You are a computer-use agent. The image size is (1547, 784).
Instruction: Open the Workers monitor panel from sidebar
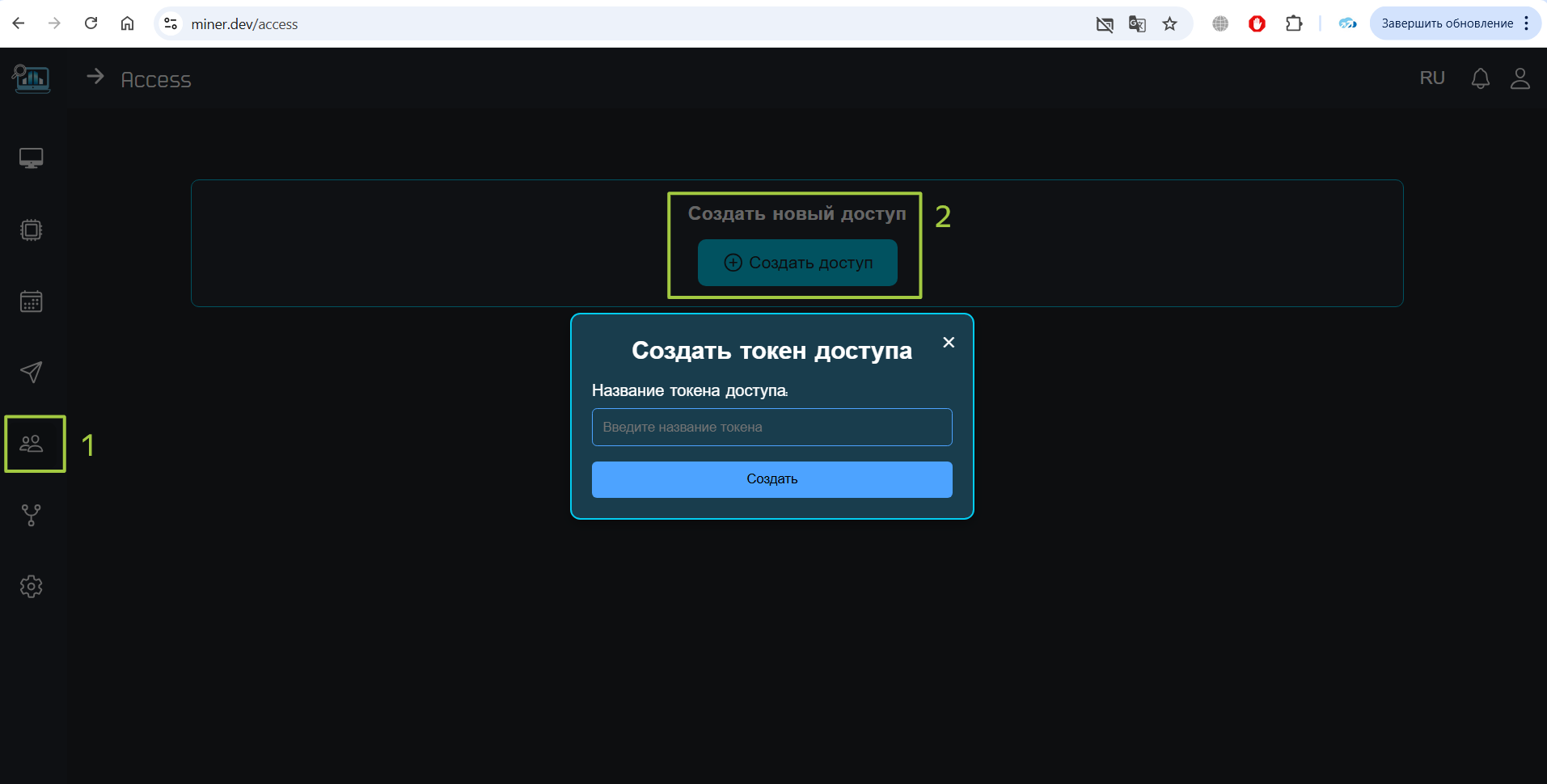pos(31,158)
